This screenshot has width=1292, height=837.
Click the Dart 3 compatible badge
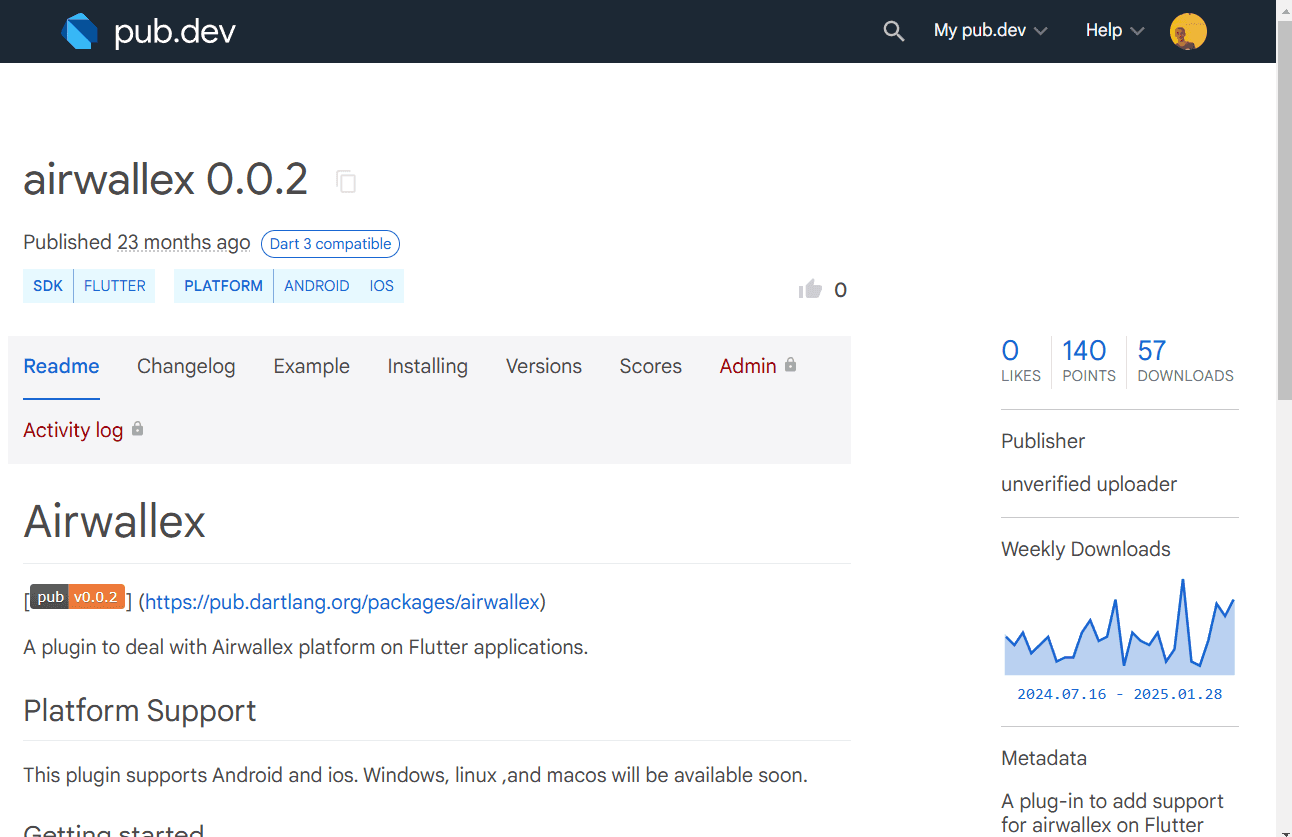(x=330, y=244)
